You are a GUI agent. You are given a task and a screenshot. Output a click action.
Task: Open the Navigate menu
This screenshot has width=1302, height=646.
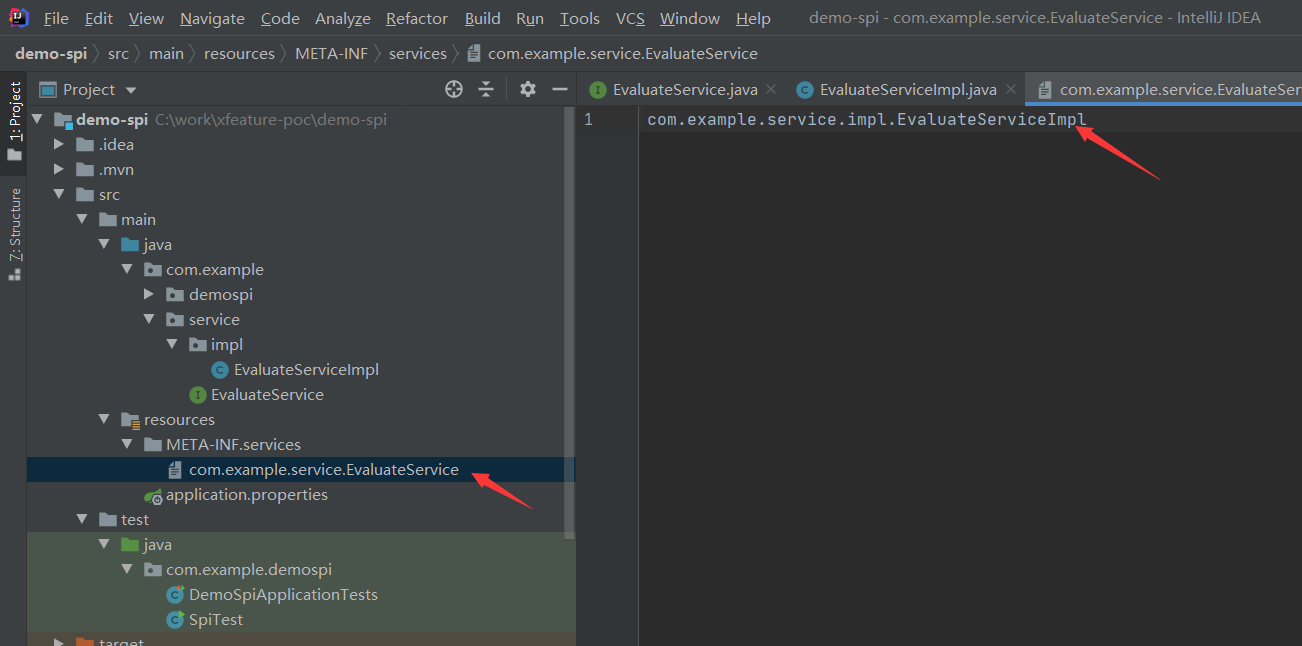coord(212,19)
